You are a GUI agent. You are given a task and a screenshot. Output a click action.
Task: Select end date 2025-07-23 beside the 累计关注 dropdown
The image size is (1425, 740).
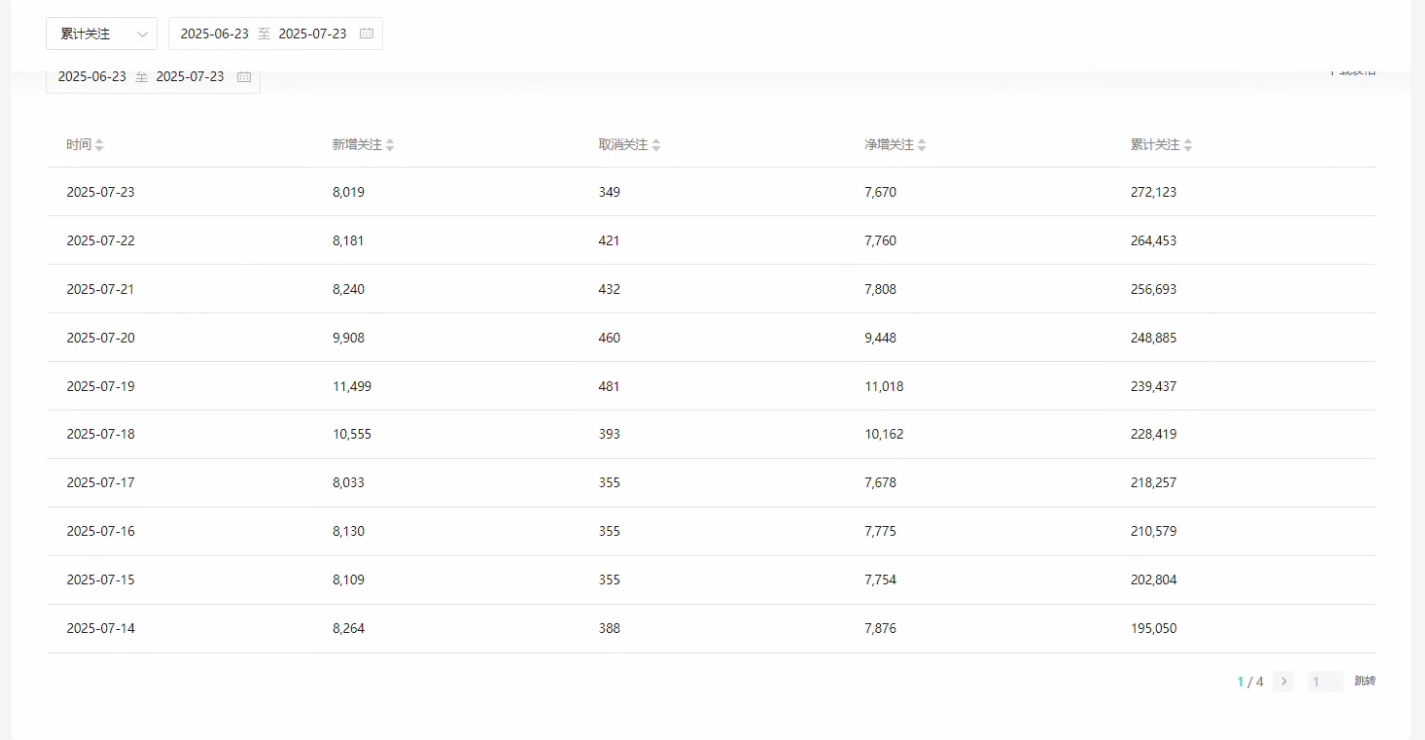coord(312,34)
